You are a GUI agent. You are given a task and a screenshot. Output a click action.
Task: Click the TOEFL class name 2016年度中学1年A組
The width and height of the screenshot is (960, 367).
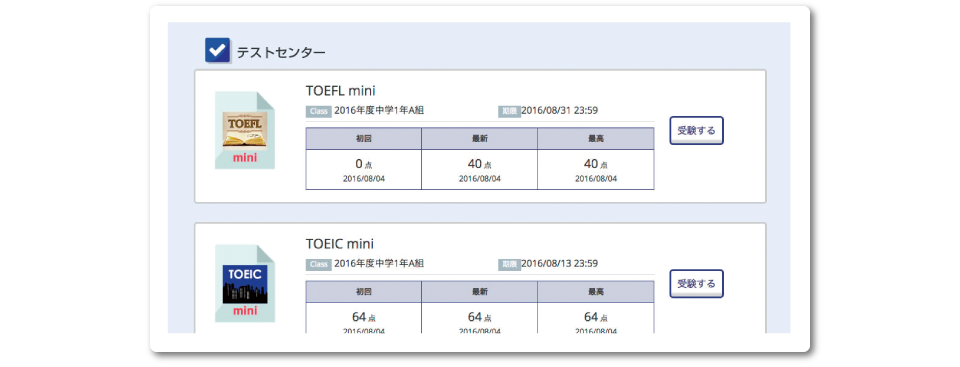point(379,111)
